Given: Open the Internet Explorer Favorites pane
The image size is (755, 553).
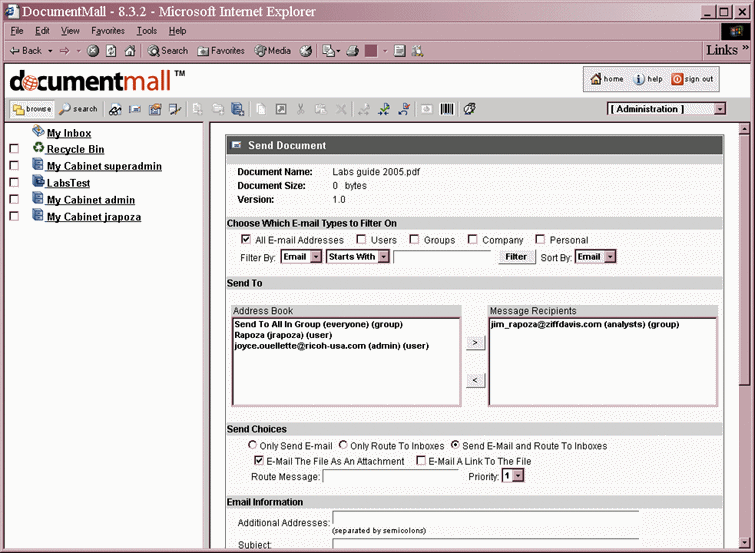Looking at the screenshot, I should tap(221, 51).
